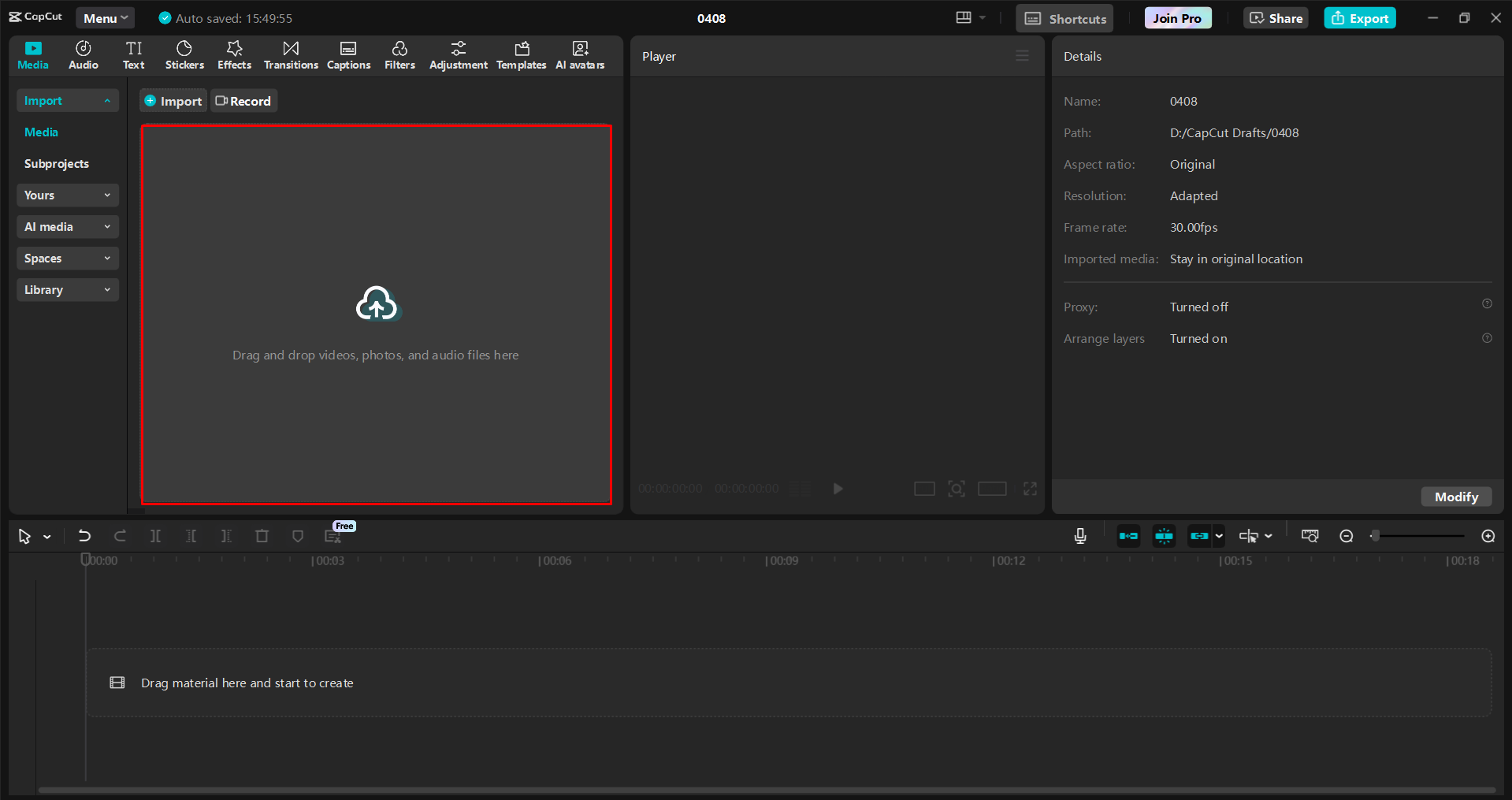
Task: Click the Record option in the media panel
Action: [x=243, y=100]
